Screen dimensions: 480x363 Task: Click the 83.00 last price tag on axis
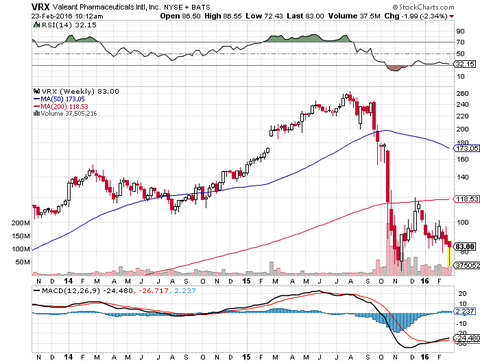pyautogui.click(x=465, y=247)
